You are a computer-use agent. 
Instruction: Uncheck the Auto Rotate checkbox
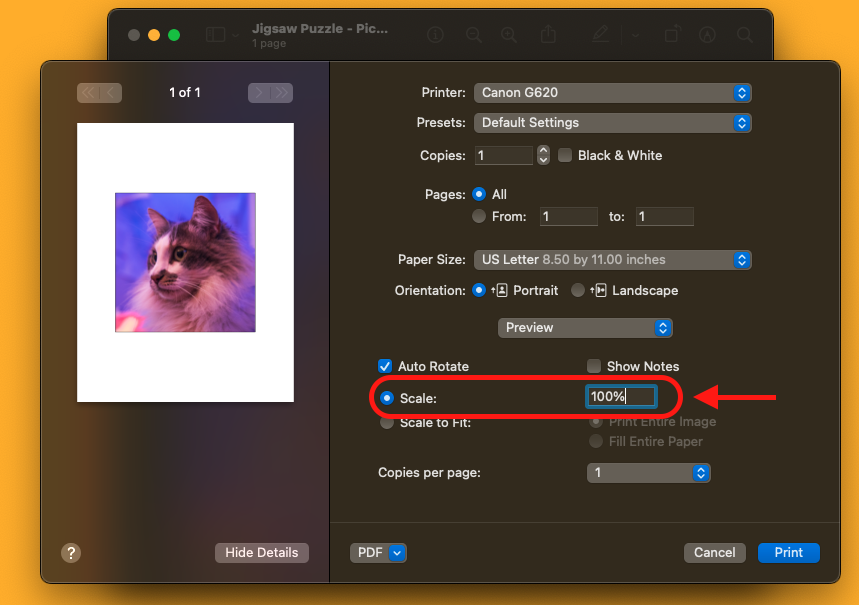click(385, 366)
